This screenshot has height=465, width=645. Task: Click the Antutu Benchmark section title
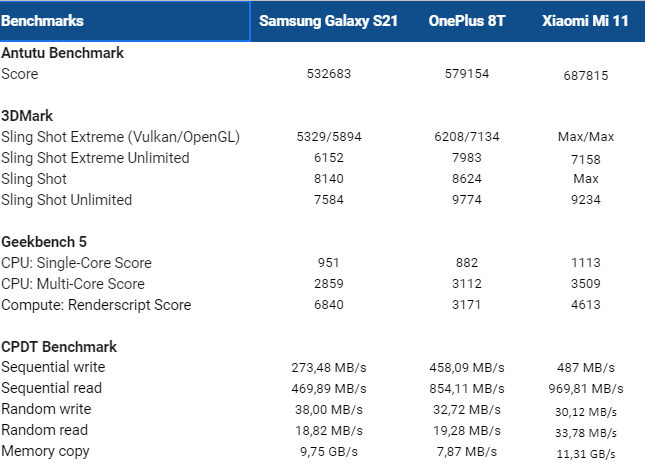[63, 53]
